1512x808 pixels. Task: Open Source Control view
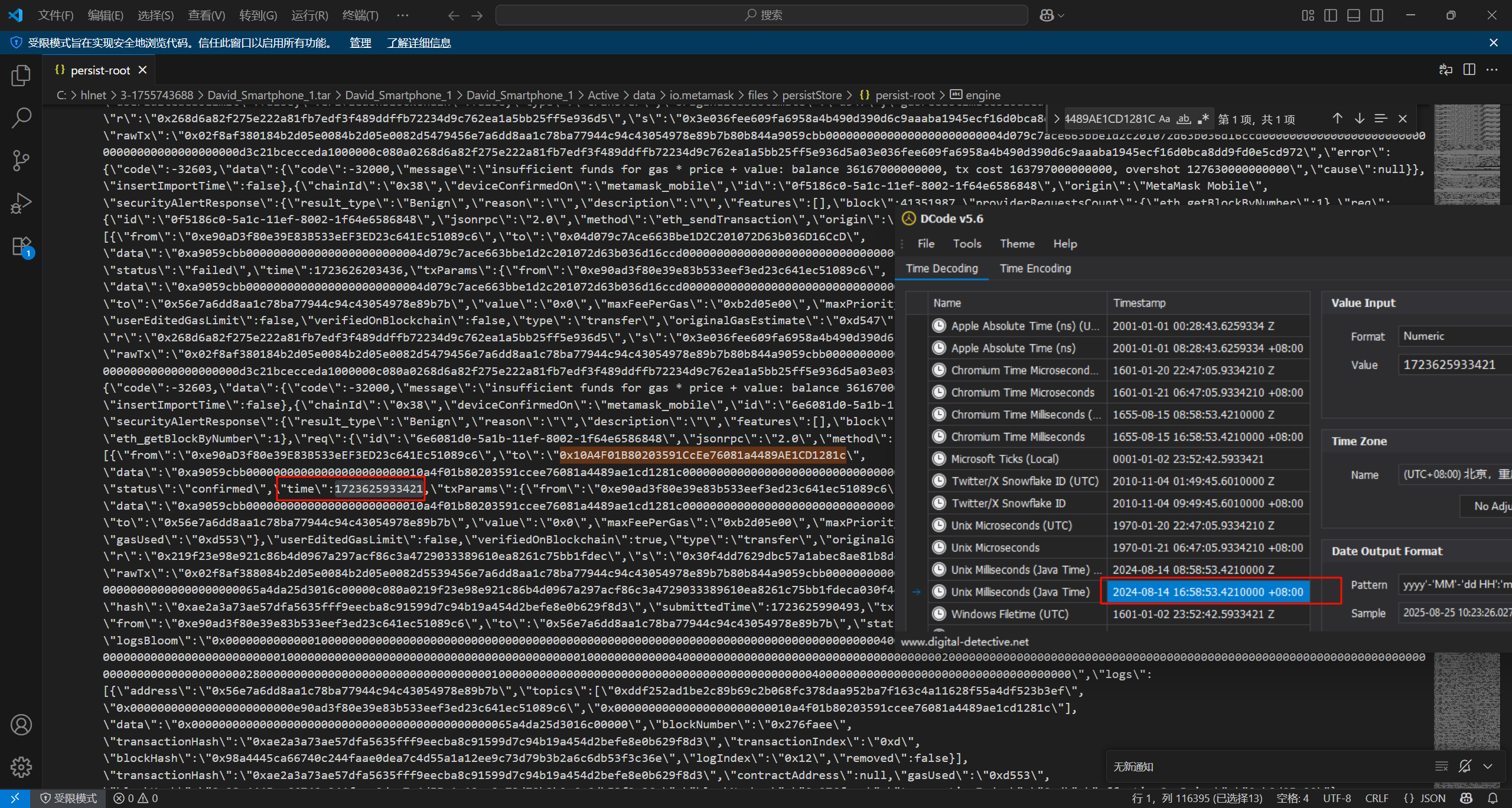point(21,161)
